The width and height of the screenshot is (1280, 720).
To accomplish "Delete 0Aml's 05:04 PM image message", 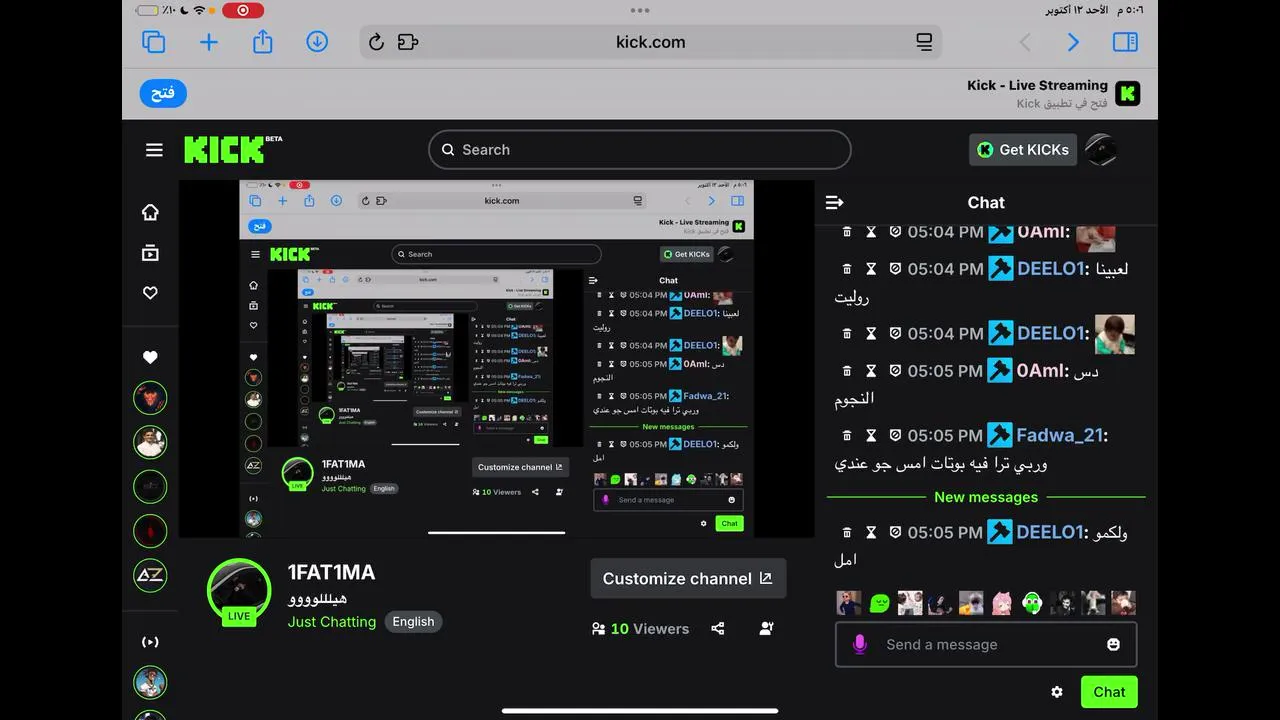I will click(847, 232).
